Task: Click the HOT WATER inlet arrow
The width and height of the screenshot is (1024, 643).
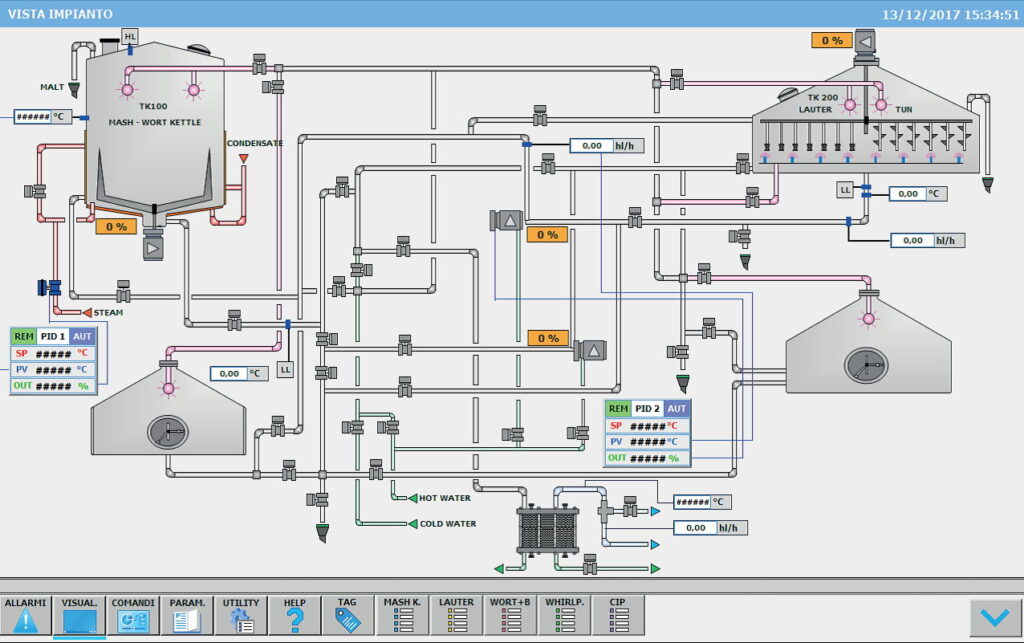Action: pos(413,498)
